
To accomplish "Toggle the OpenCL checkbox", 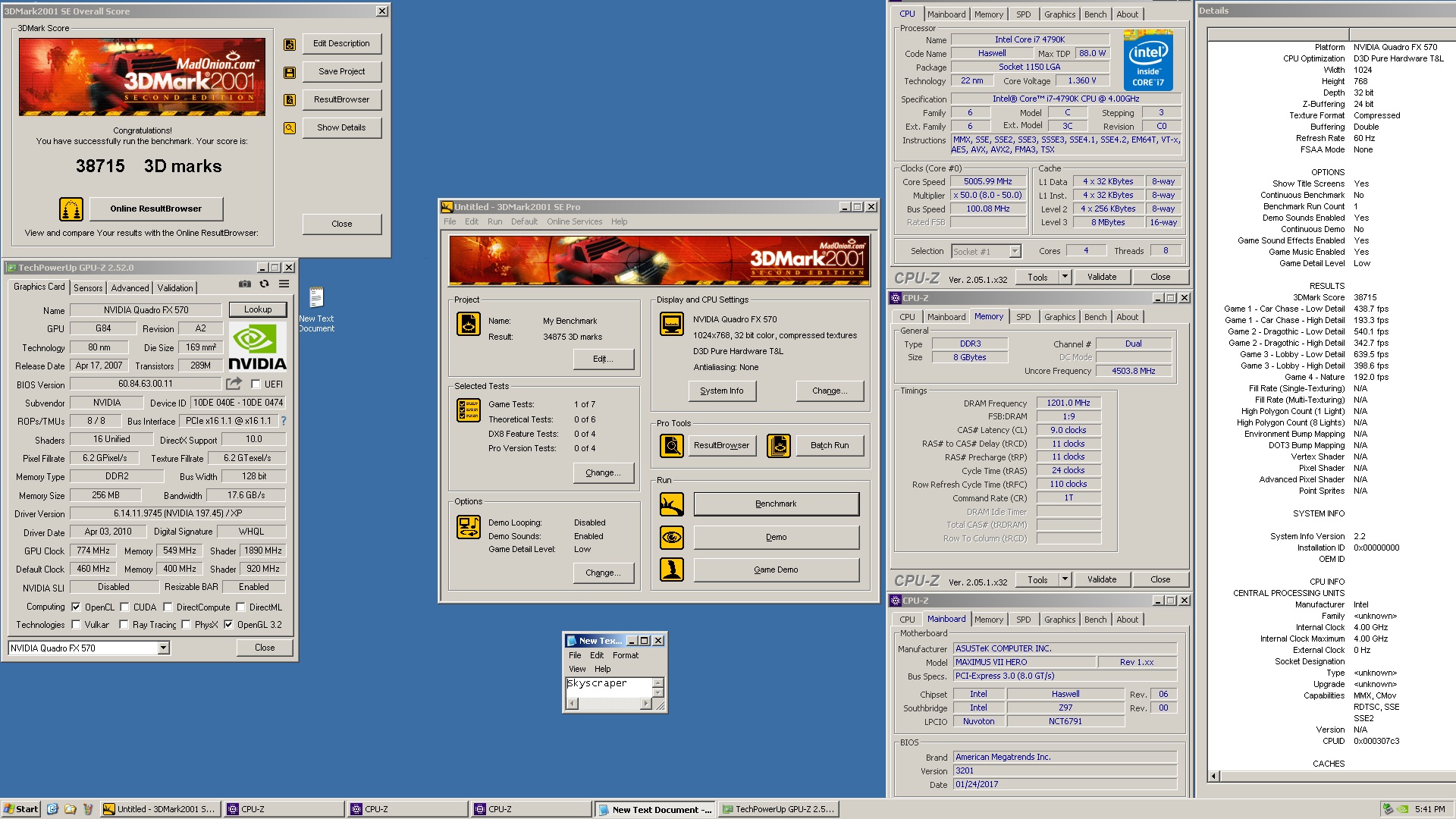I will pyautogui.click(x=76, y=607).
